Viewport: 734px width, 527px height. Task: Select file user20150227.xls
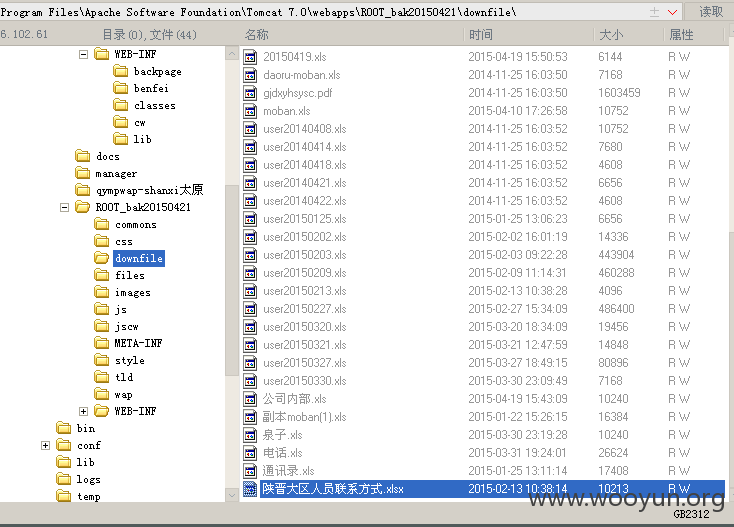tap(305, 309)
